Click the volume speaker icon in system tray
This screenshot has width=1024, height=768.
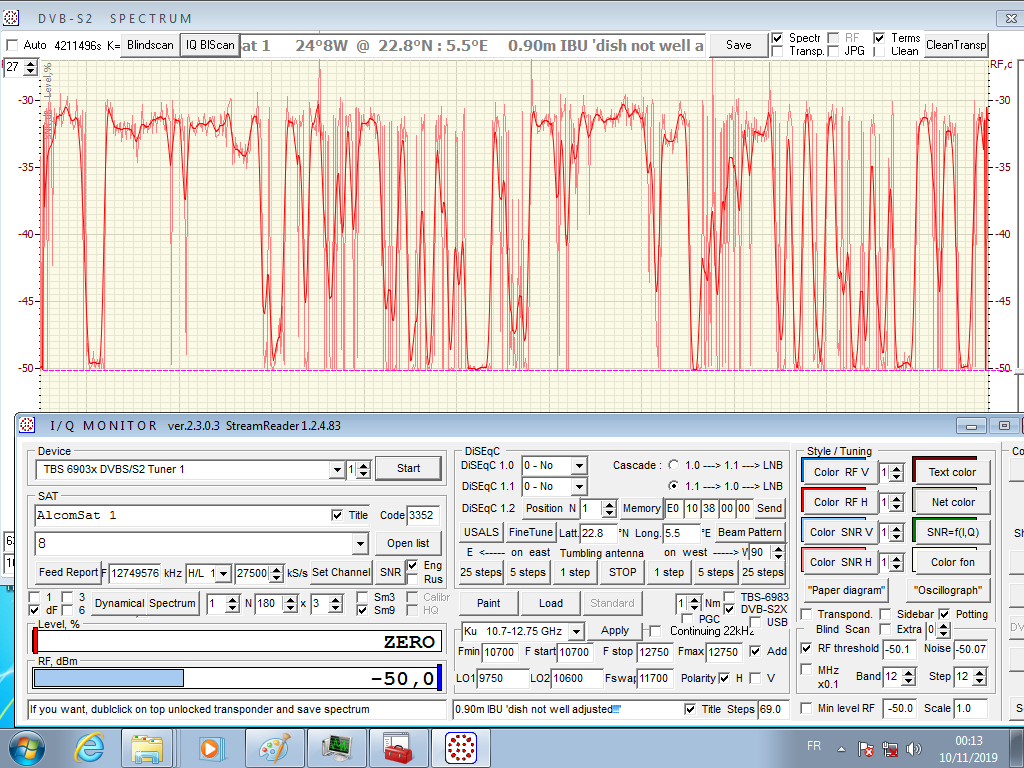(913, 748)
